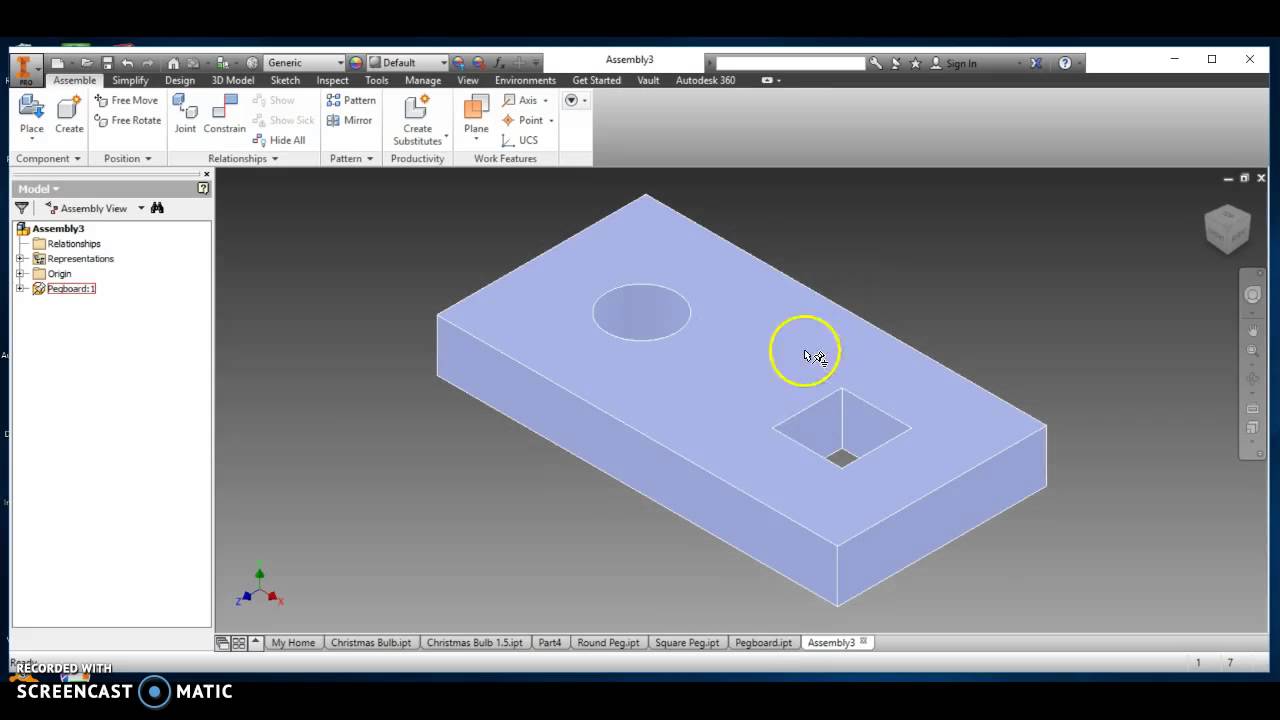Click the Sign In button

pyautogui.click(x=953, y=63)
